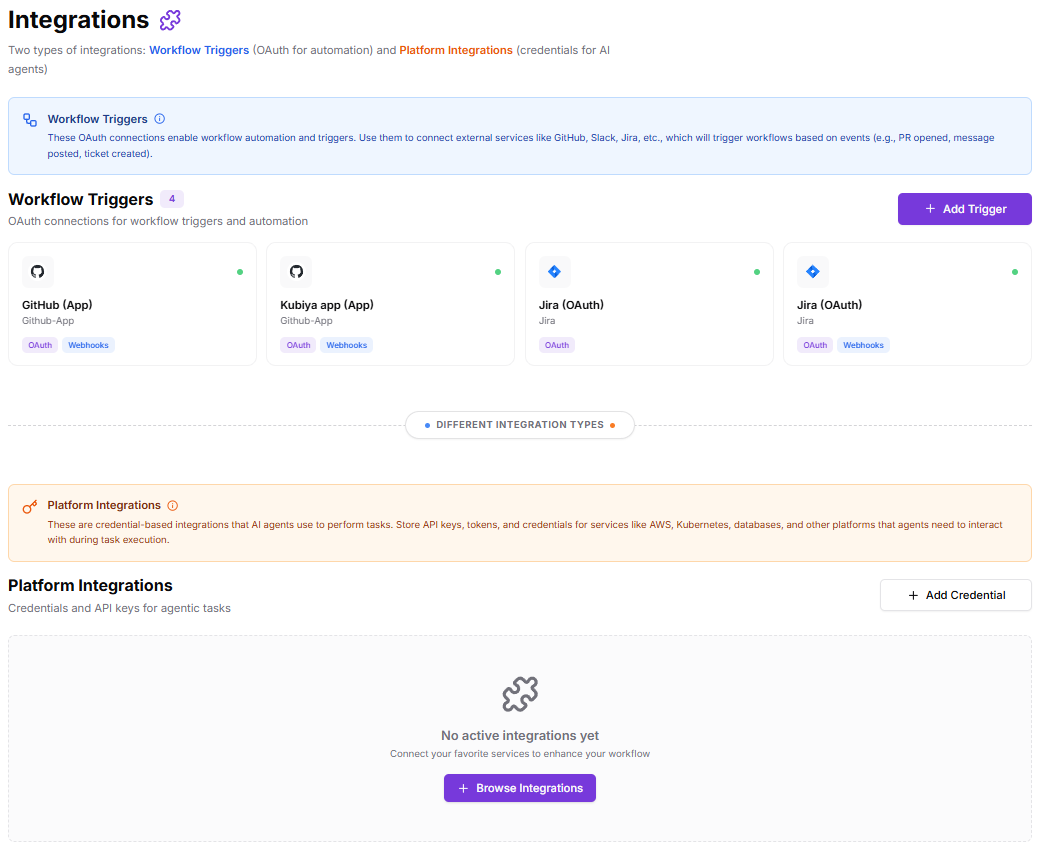Click the GitHub icon on GitHub (App) card
This screenshot has width=1040, height=857.
(x=37, y=271)
